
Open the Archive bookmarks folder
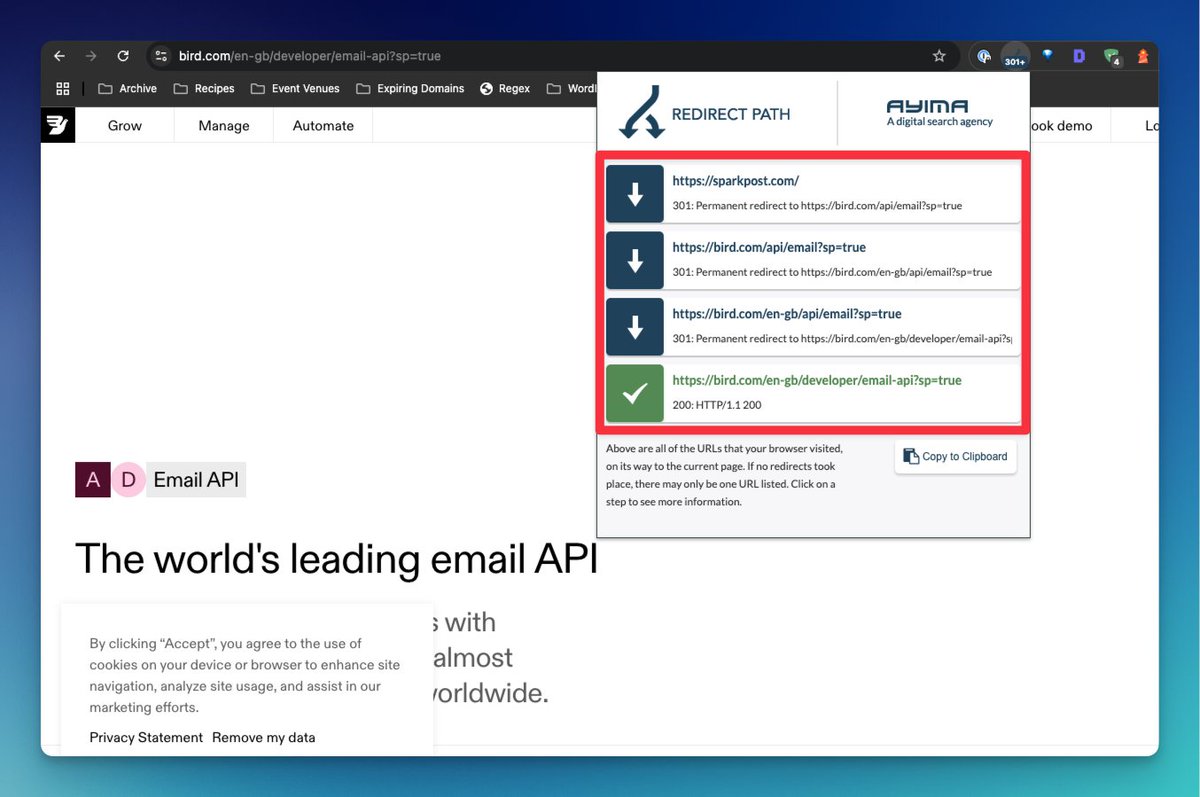coord(127,88)
